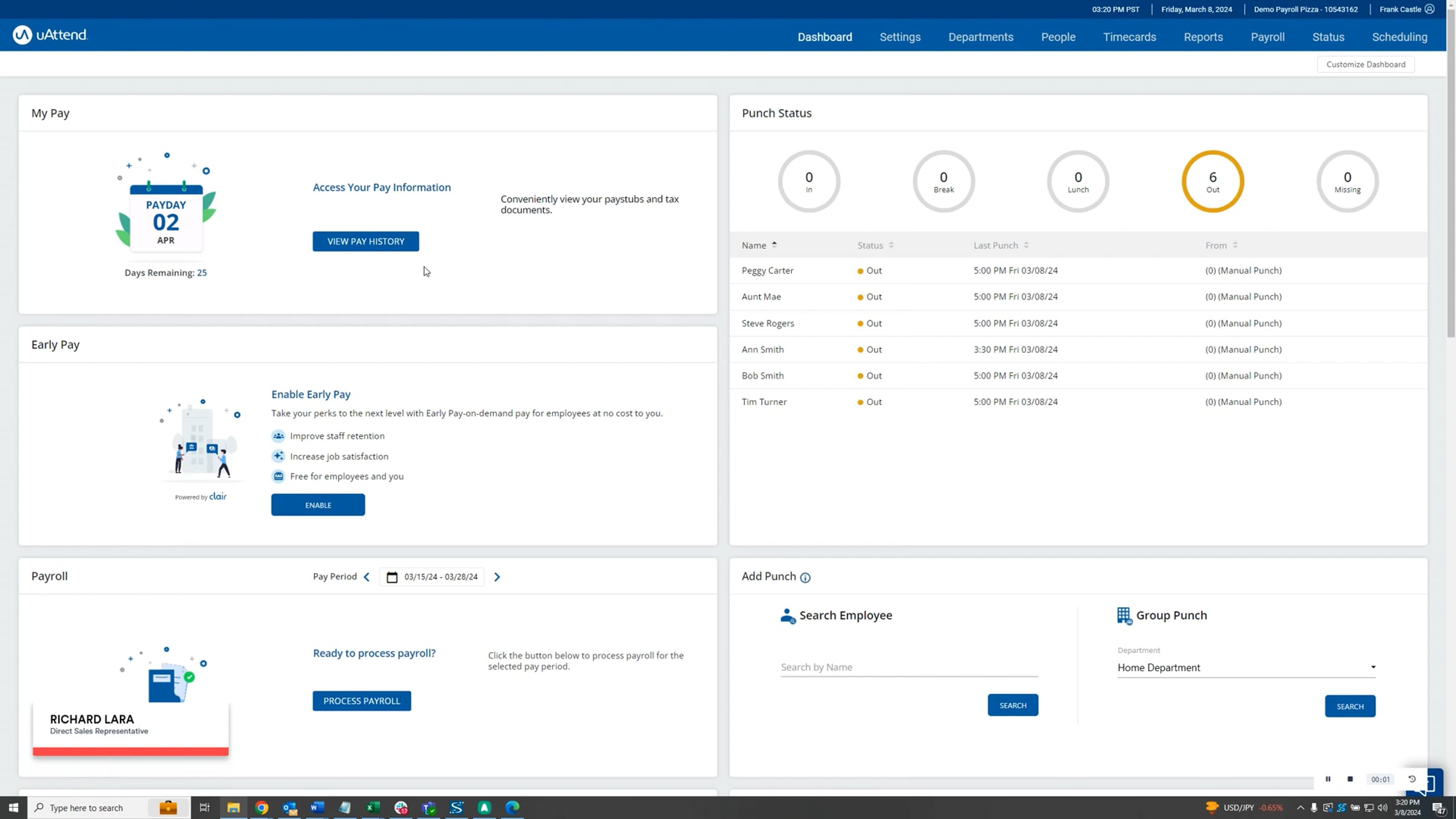Screen dimensions: 1456x819
Task: Go back to the previous pay period chevron
Action: tap(366, 577)
